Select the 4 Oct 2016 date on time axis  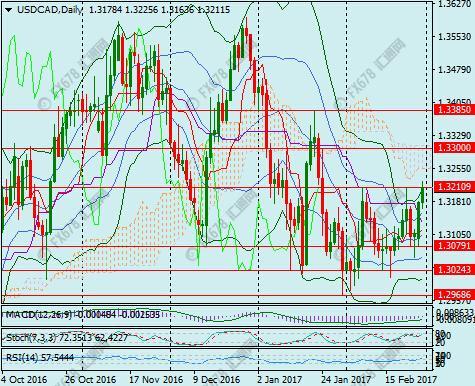[x=24, y=380]
